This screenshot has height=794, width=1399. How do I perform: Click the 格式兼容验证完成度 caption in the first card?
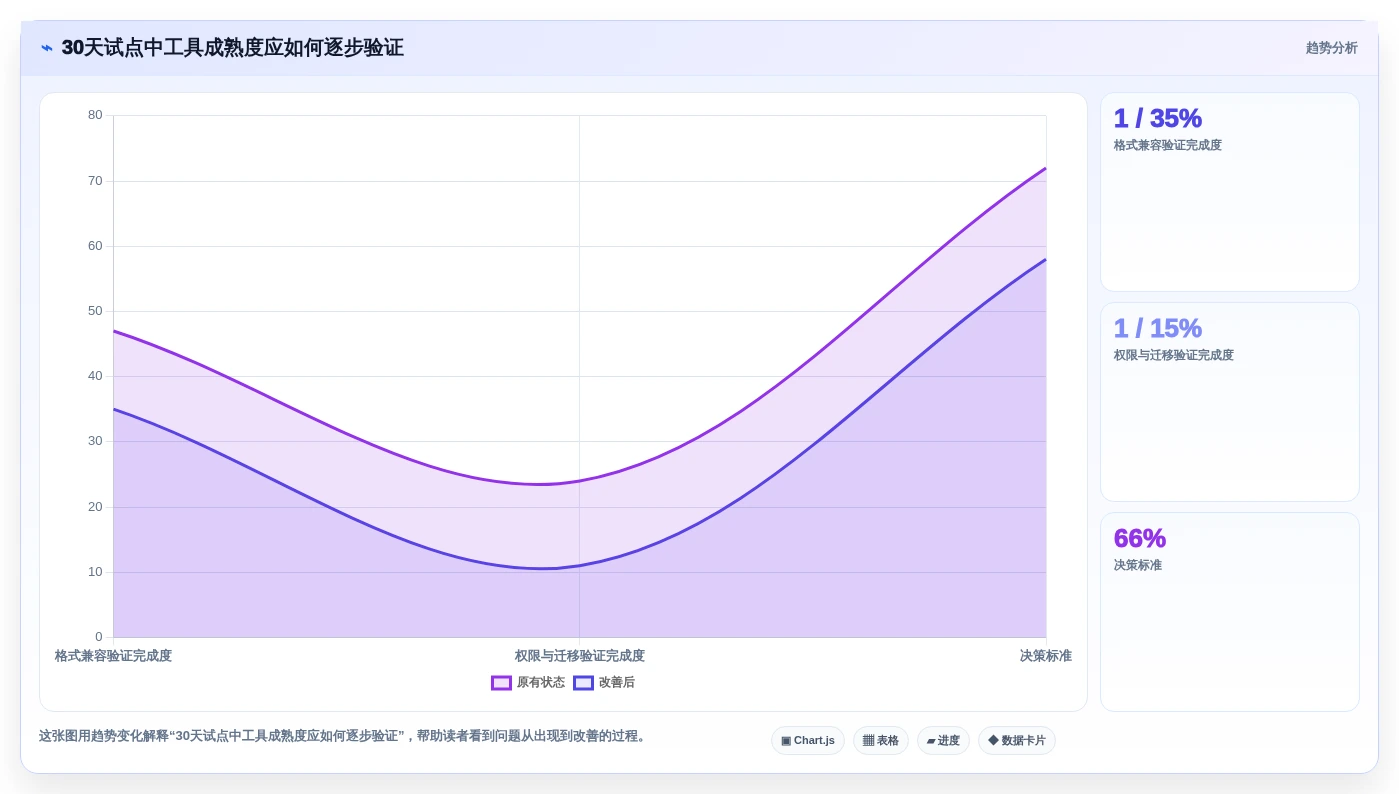click(1168, 145)
